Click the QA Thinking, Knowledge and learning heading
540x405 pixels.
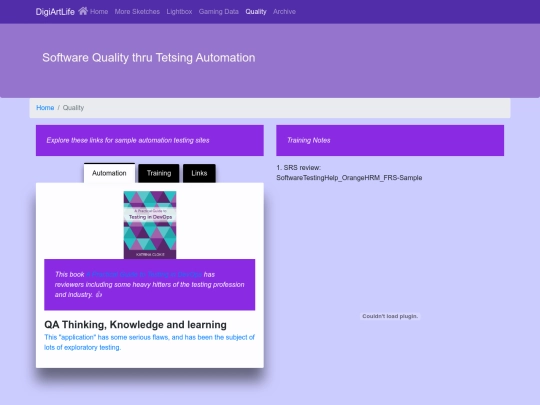pos(135,325)
